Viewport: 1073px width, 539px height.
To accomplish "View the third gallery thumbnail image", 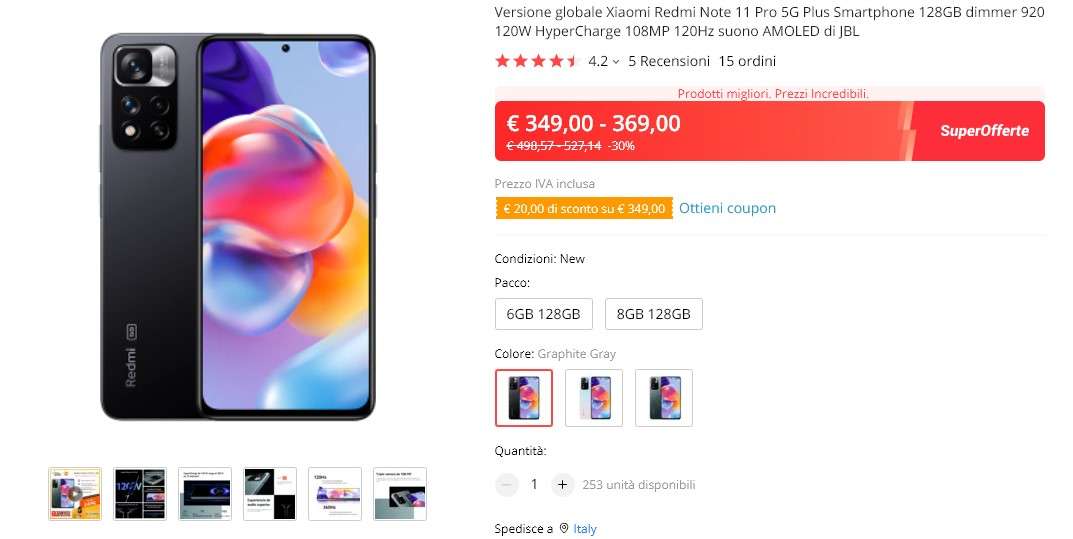I will (x=205, y=494).
